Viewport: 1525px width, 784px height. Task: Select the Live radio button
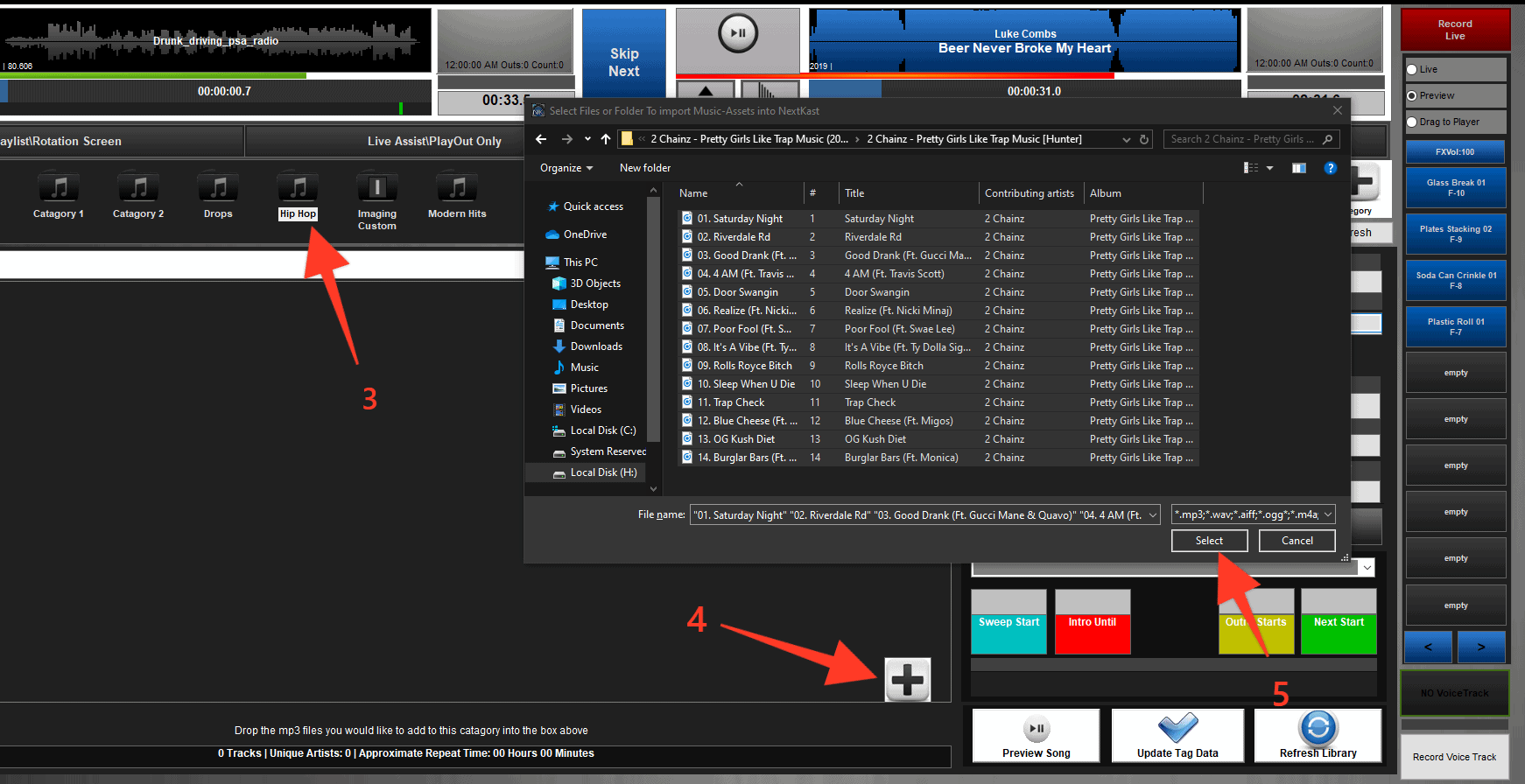(x=1412, y=70)
